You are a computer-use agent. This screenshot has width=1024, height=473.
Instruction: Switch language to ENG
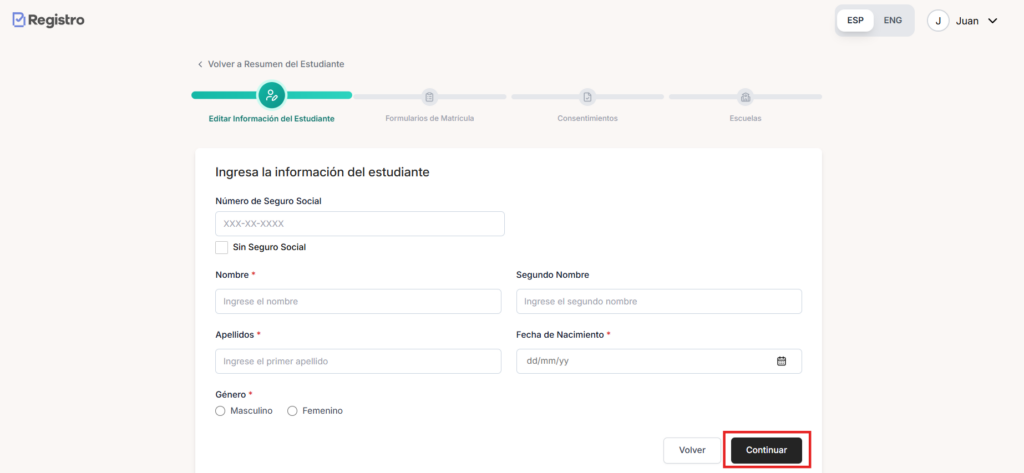tap(893, 21)
